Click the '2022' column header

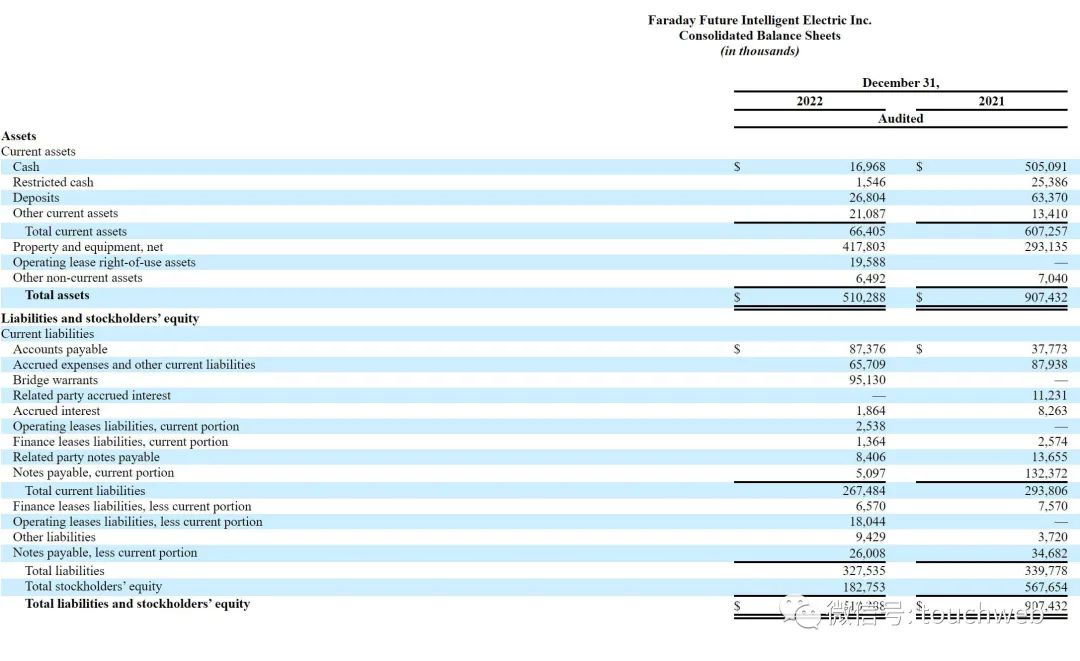click(x=809, y=101)
